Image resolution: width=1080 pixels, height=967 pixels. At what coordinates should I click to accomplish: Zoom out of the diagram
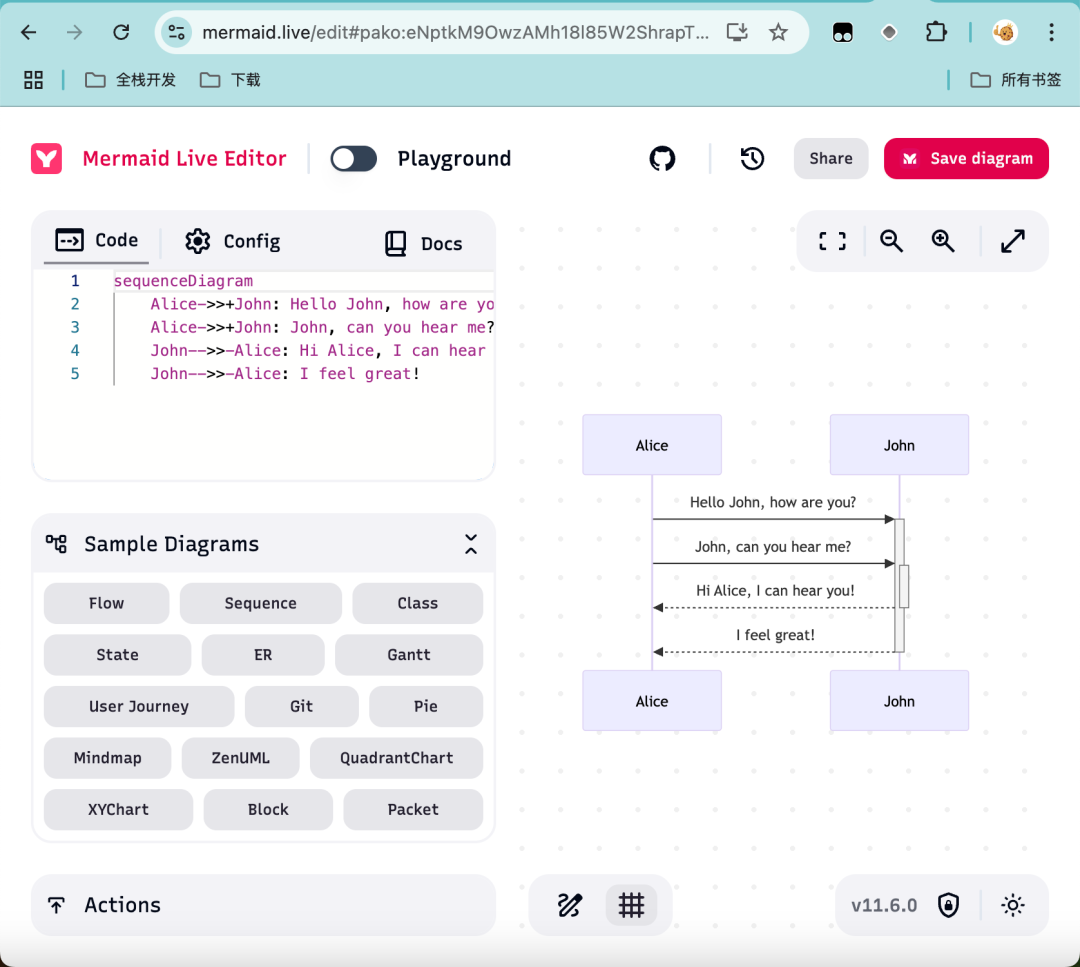click(891, 241)
